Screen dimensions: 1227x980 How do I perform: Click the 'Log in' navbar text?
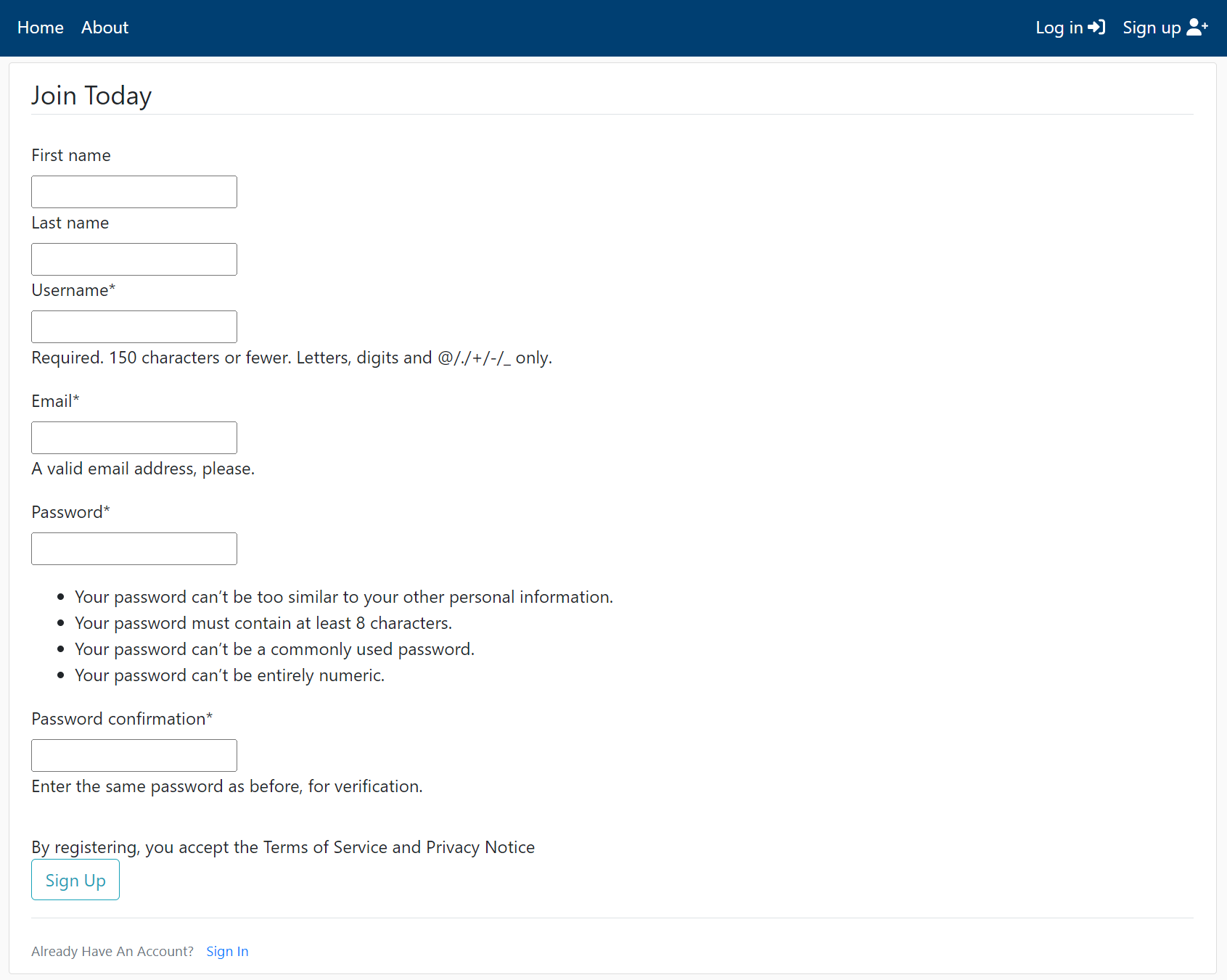[x=1059, y=28]
